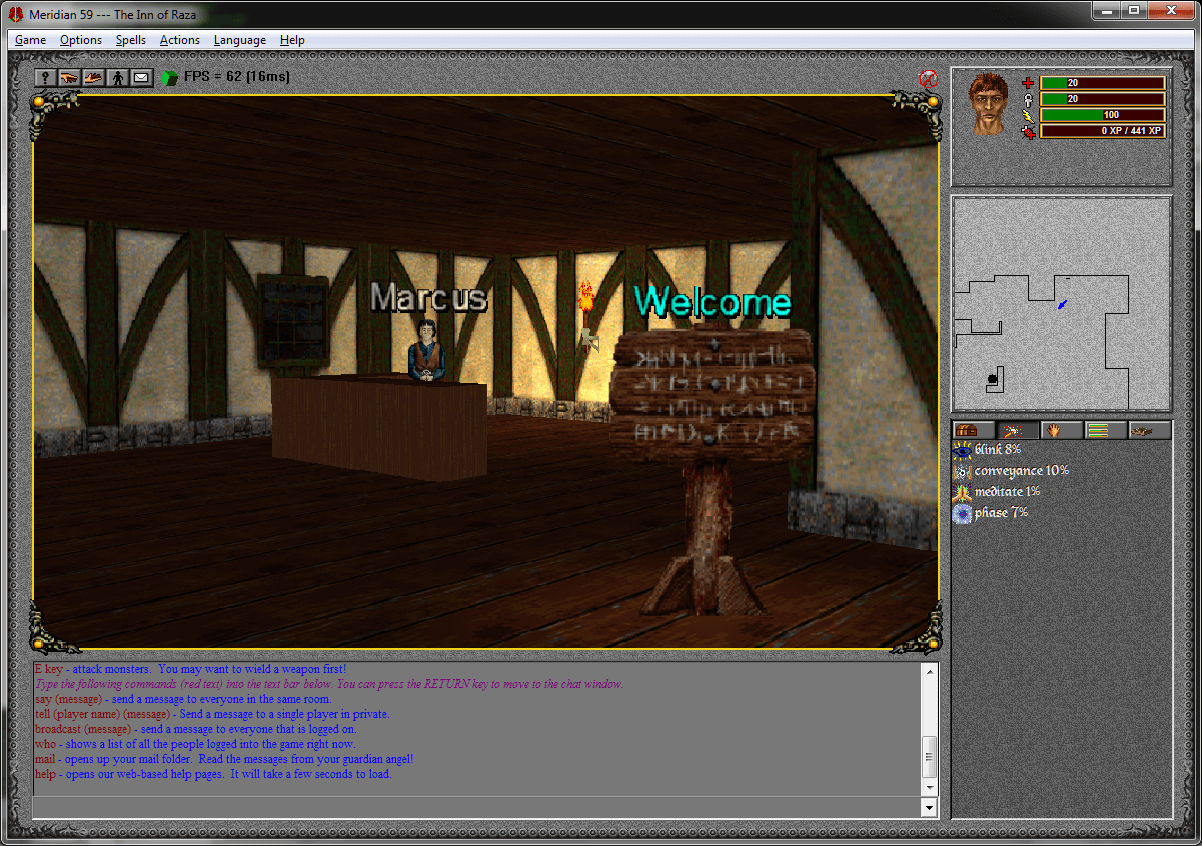Screen dimensions: 1202x846
Task: Click the chat text input bar
Action: (476, 808)
